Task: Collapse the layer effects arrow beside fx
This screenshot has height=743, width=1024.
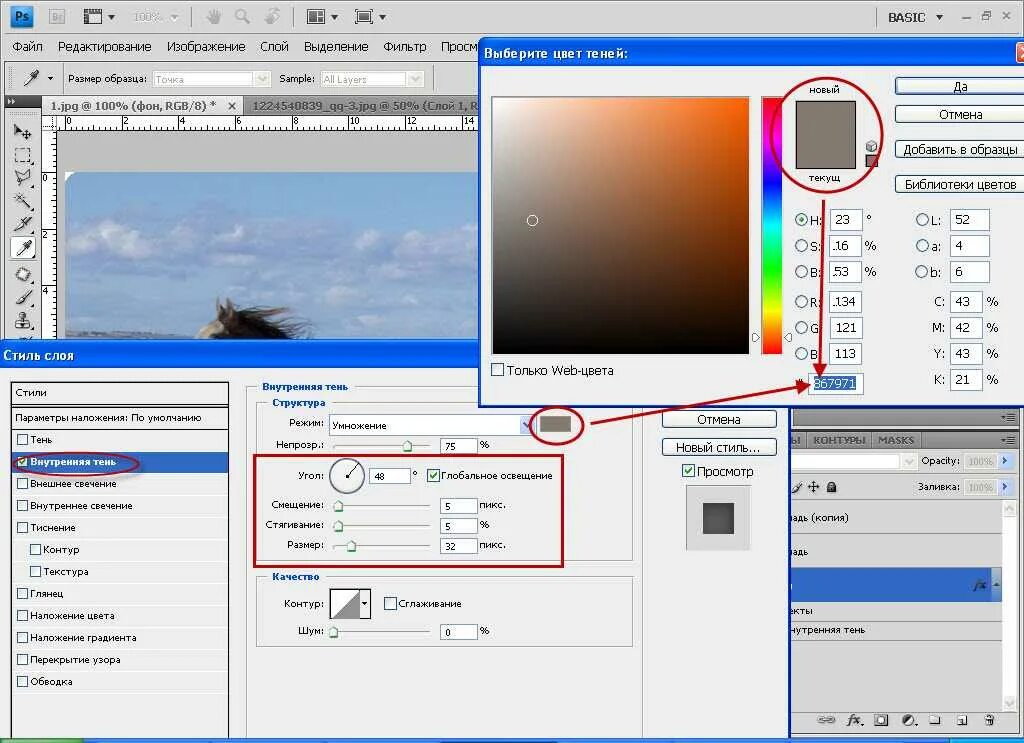Action: (x=997, y=585)
